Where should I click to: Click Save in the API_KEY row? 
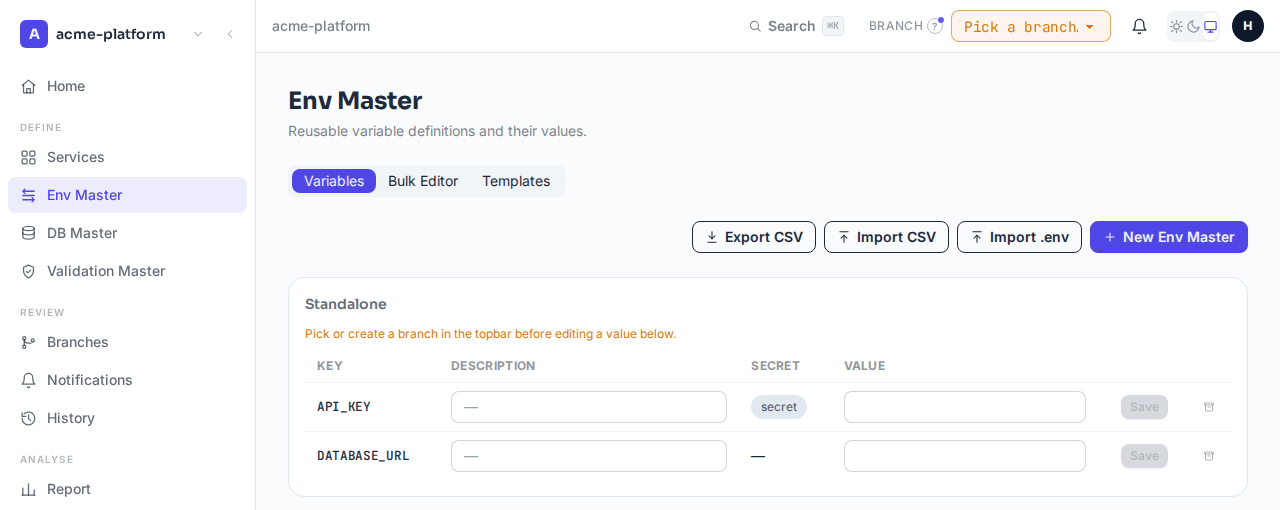(x=1144, y=407)
